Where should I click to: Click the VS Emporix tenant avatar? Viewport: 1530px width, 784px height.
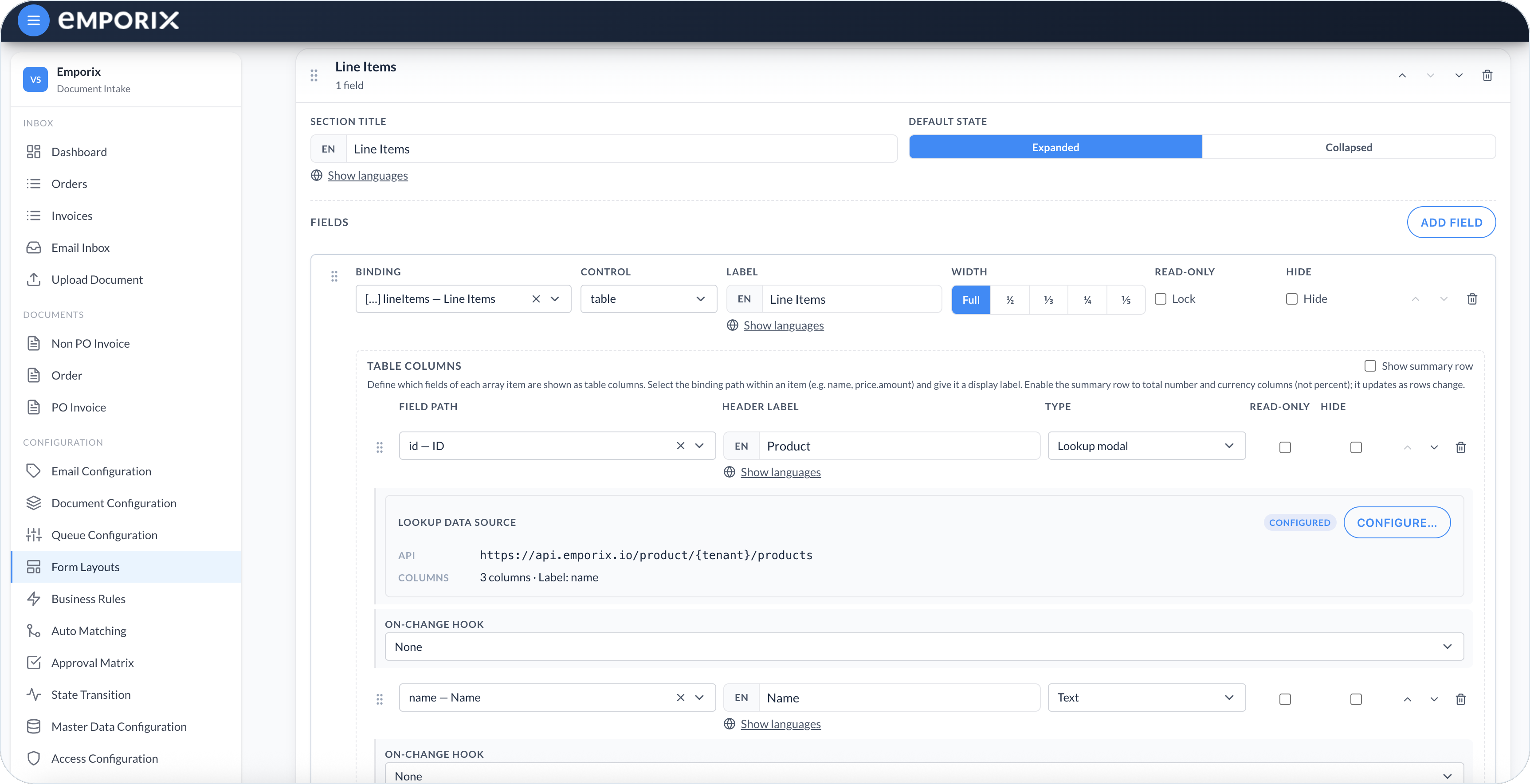(x=35, y=79)
